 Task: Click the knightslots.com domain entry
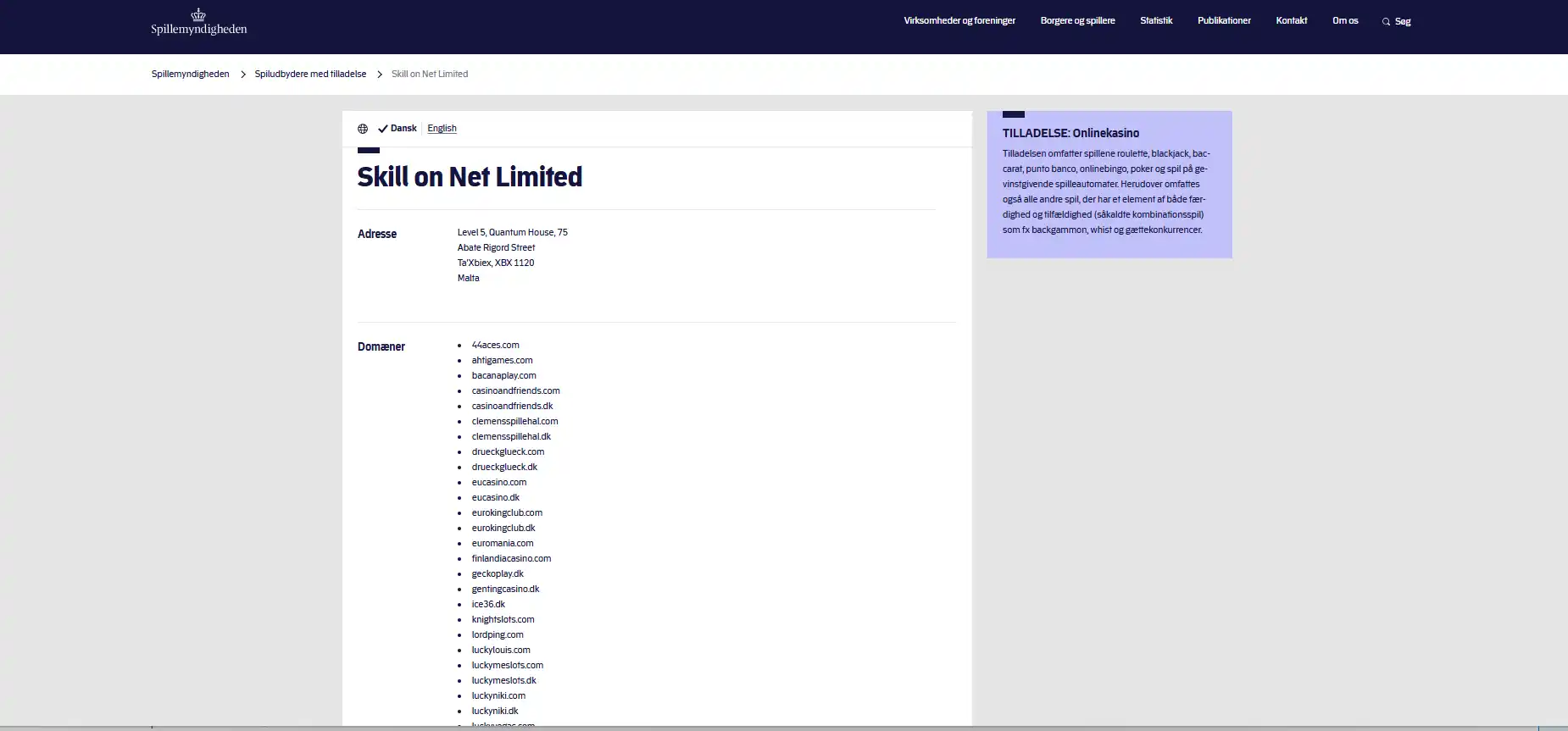coord(503,620)
